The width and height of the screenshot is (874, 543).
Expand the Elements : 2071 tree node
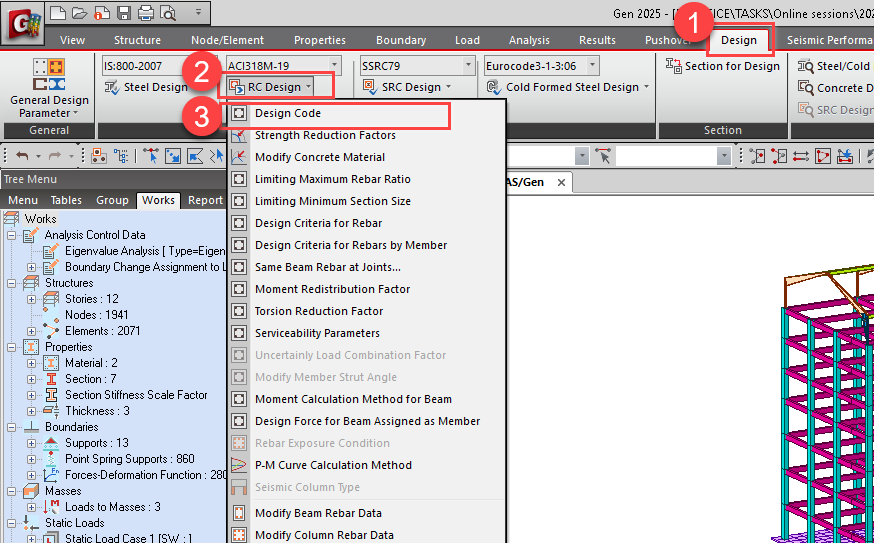tap(31, 331)
